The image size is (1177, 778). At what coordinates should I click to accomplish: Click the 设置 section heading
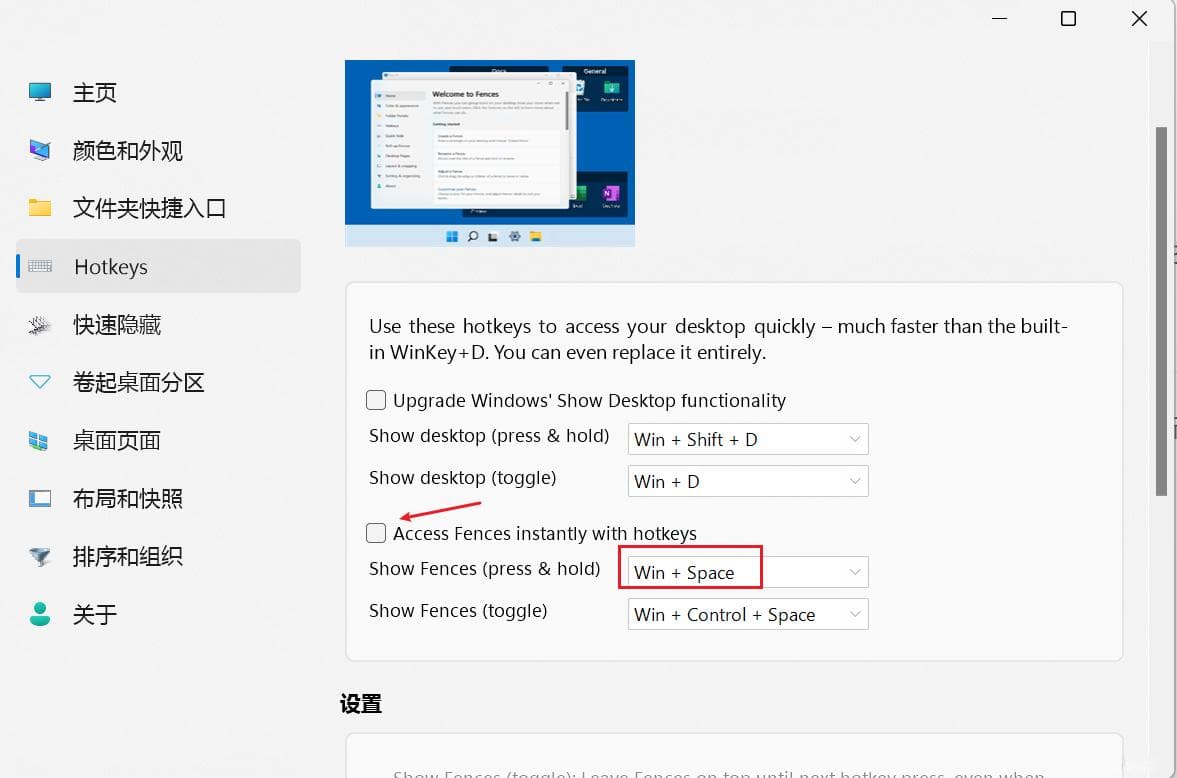[361, 704]
